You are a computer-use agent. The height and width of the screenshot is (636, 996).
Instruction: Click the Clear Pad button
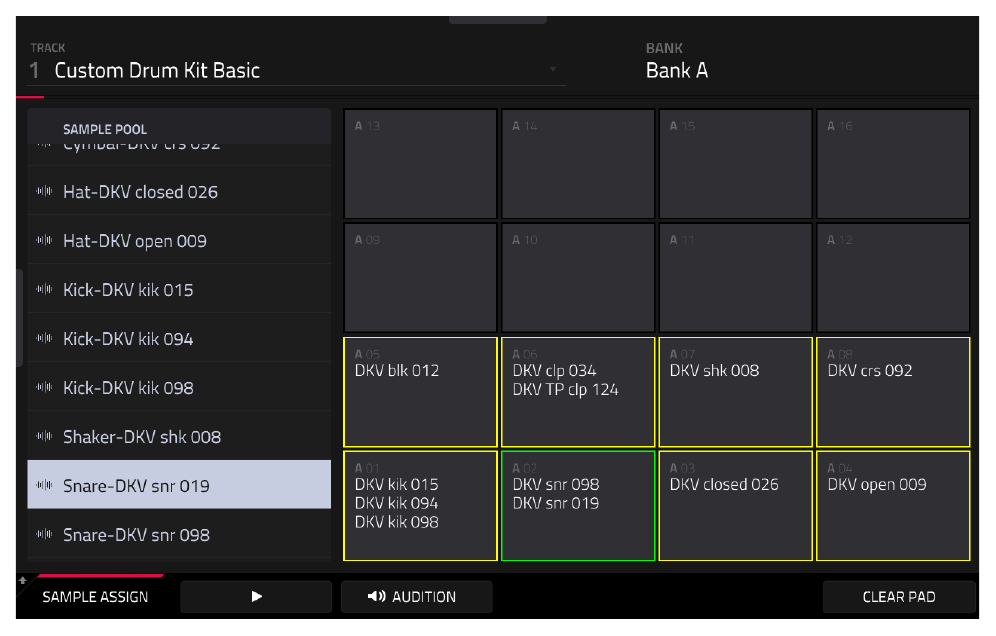pos(899,597)
